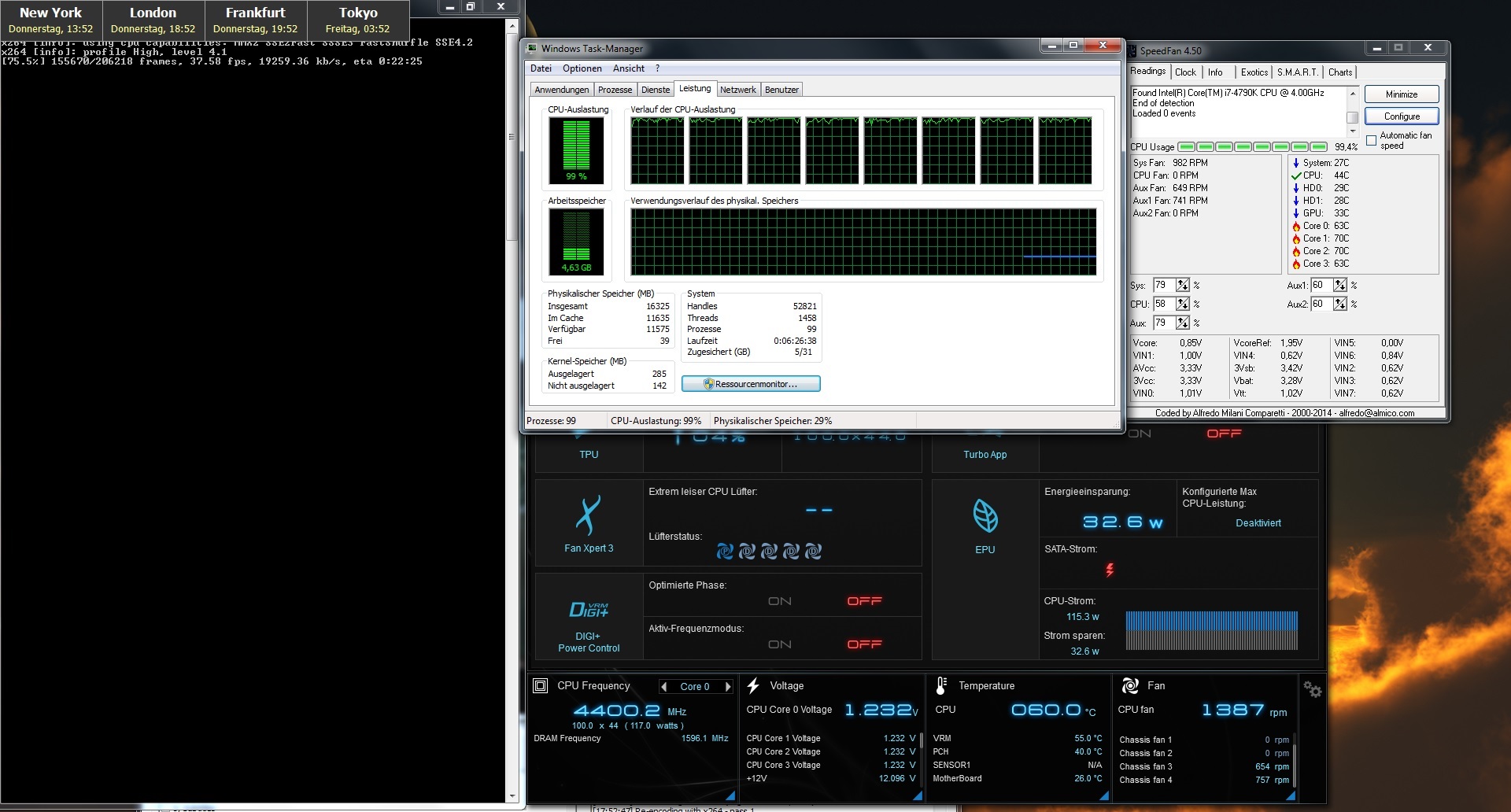Click the Minimize button in SpeedFan panel
This screenshot has width=1511, height=812.
pyautogui.click(x=1402, y=94)
